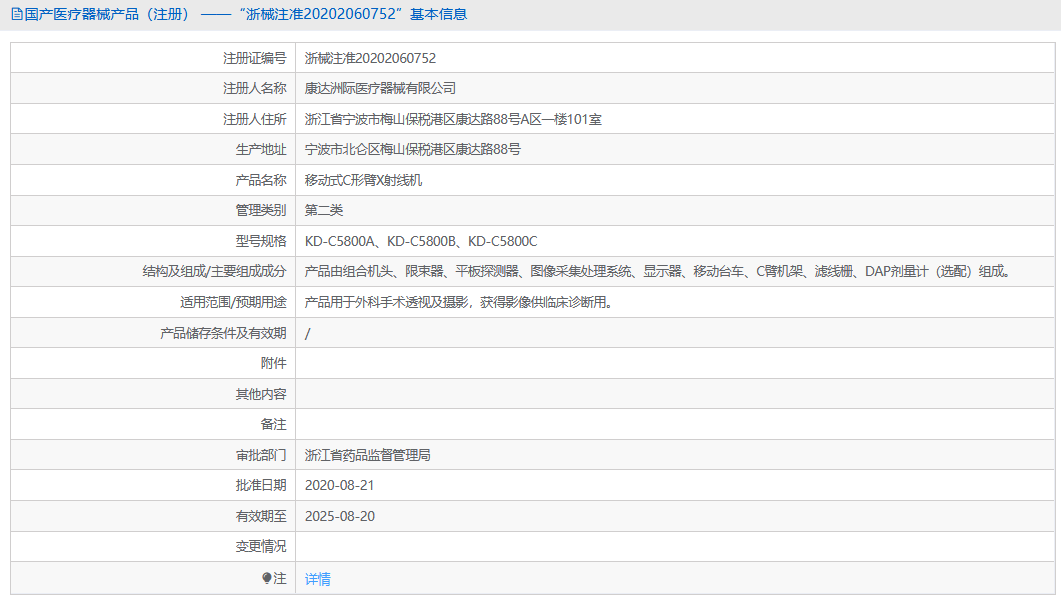The image size is (1061, 600).
Task: Select registrant name 康达洲际医疗器械有限公司
Action: click(x=380, y=89)
